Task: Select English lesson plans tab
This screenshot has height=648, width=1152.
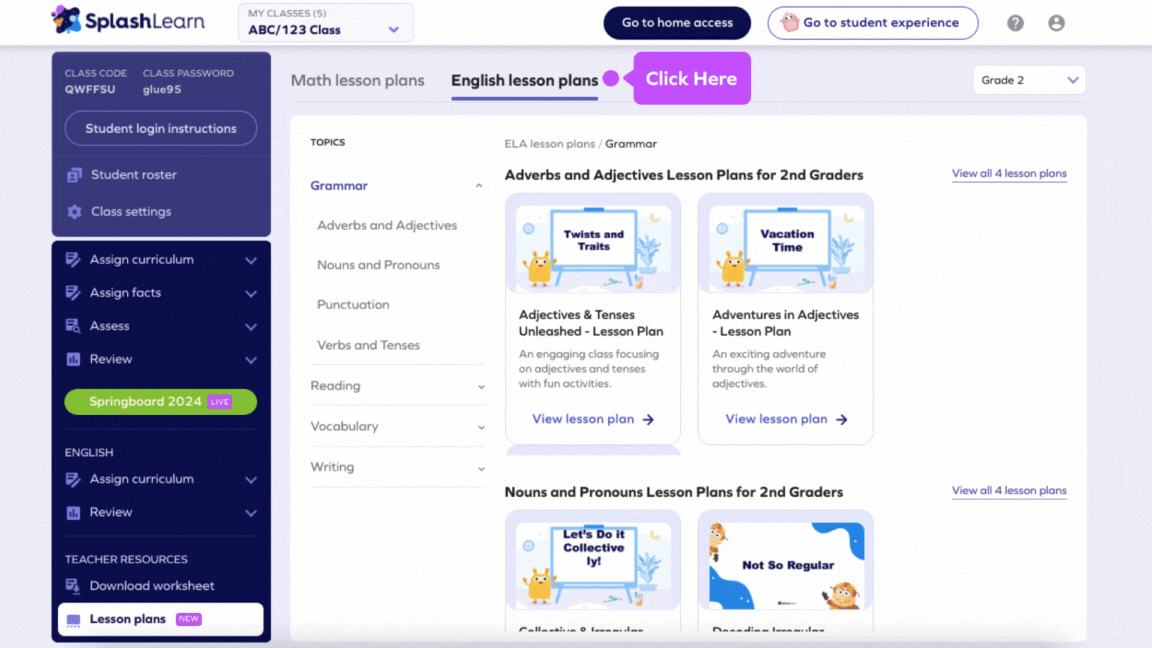Action: pyautogui.click(x=524, y=80)
